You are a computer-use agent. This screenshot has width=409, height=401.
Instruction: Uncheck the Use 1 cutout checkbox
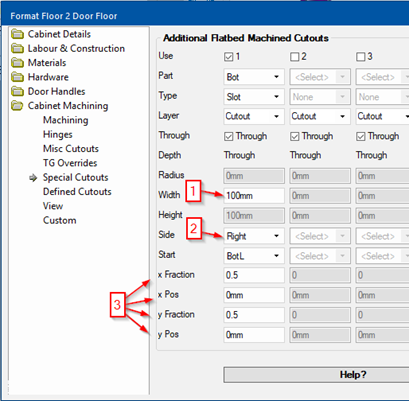[228, 57]
